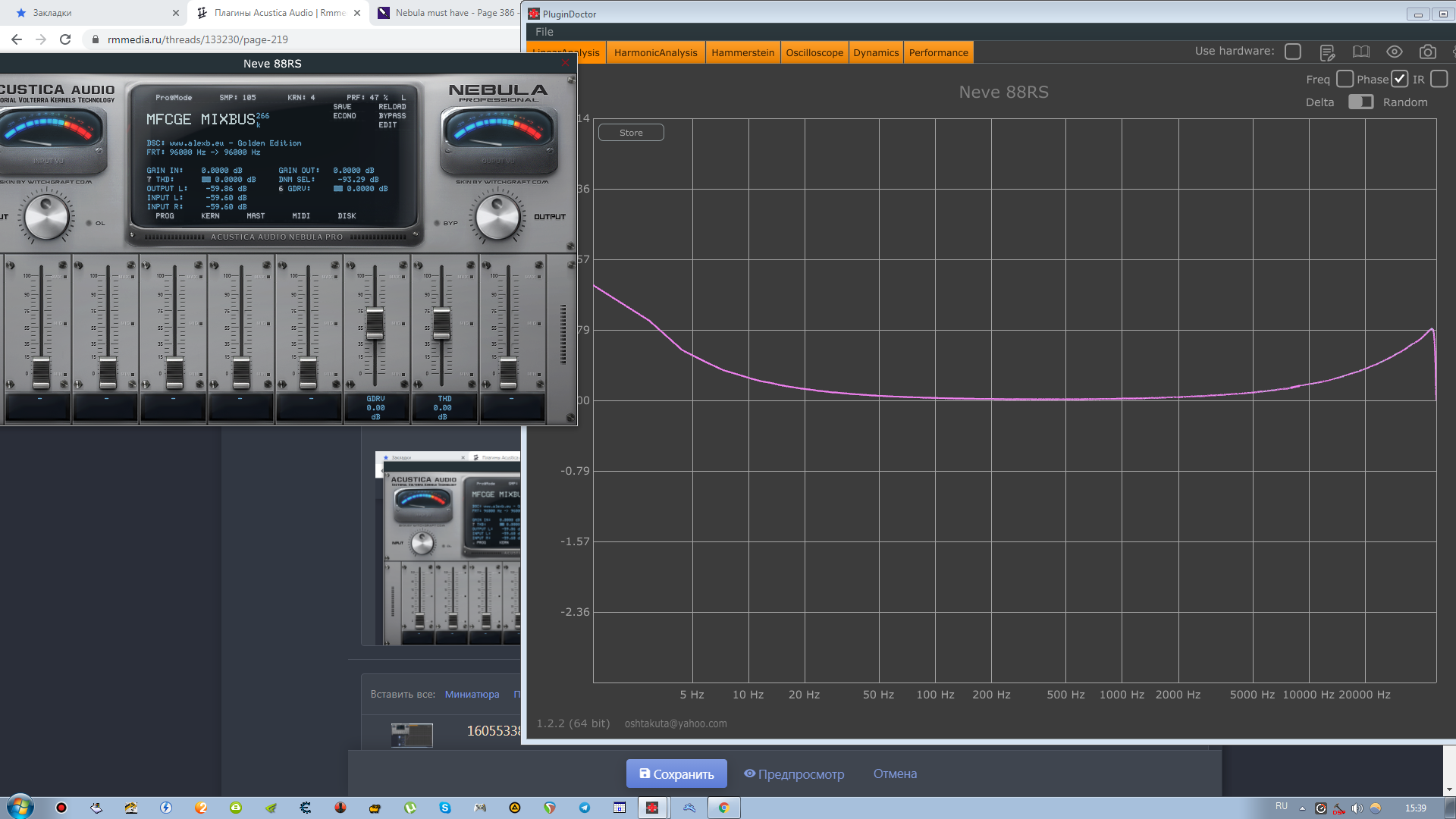Viewport: 1456px width, 819px height.
Task: Click the Store button on the graph
Action: click(631, 133)
